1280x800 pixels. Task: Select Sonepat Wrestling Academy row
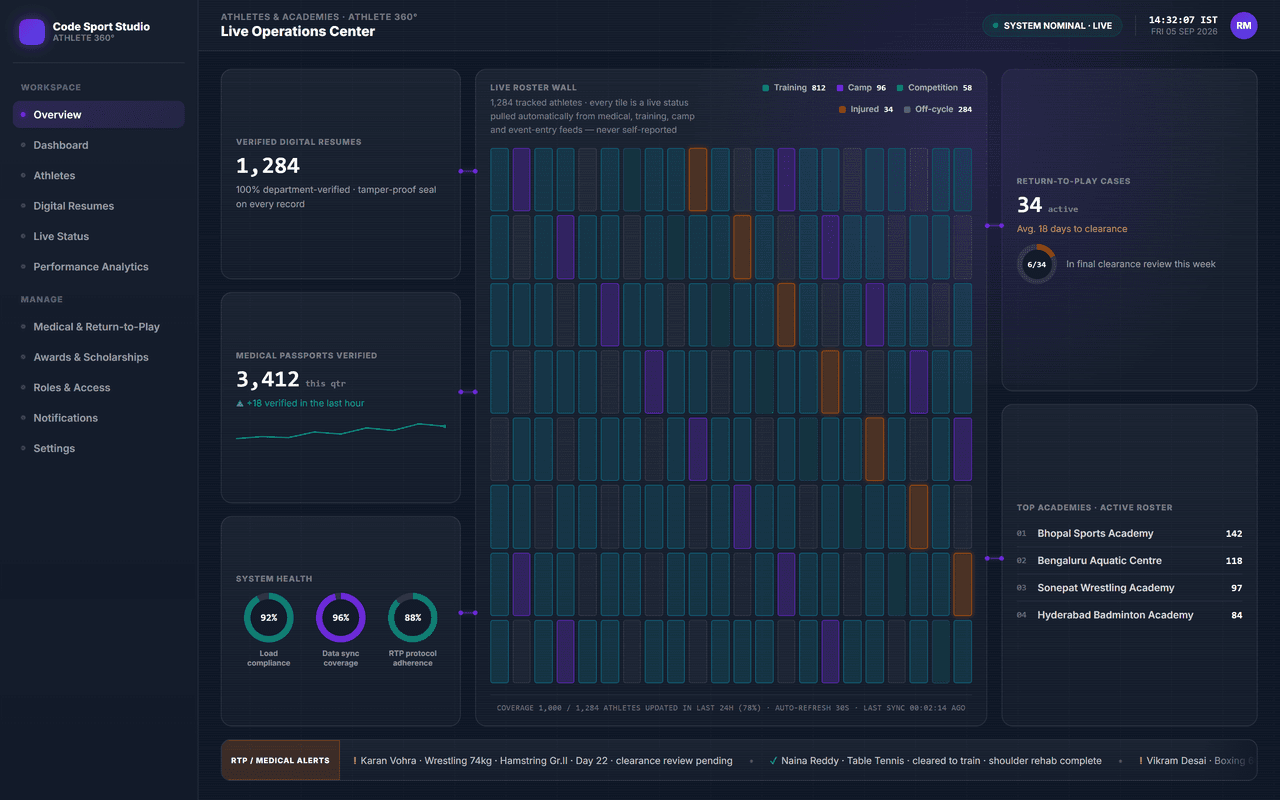point(1130,588)
